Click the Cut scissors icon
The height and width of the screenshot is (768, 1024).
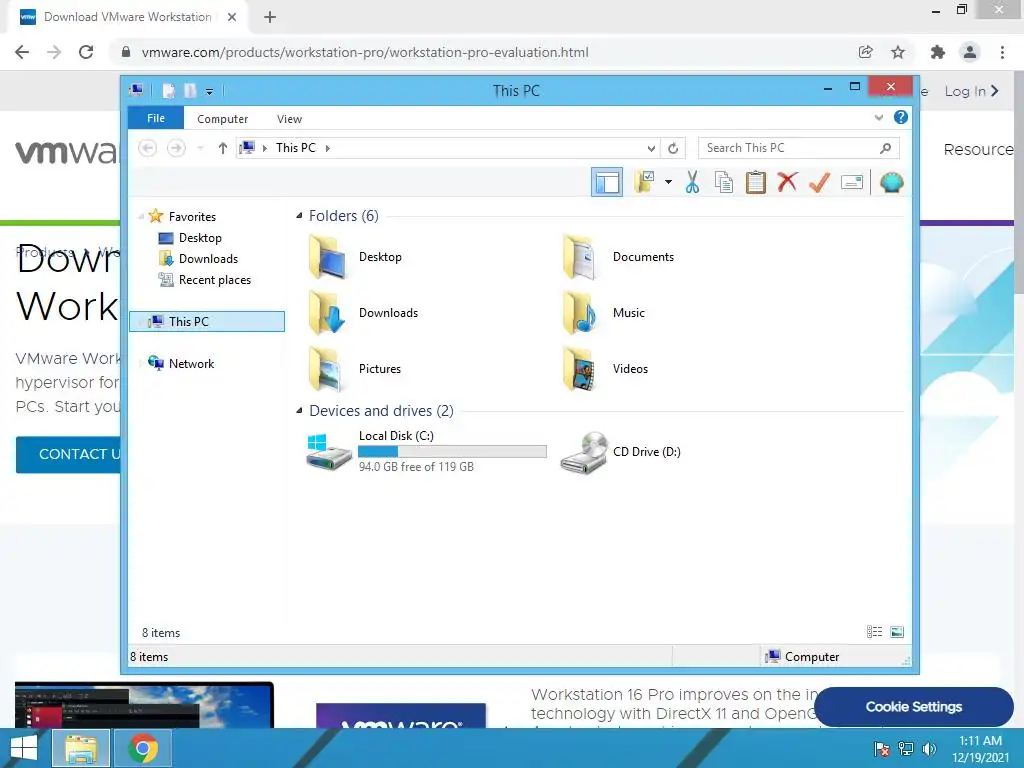692,182
